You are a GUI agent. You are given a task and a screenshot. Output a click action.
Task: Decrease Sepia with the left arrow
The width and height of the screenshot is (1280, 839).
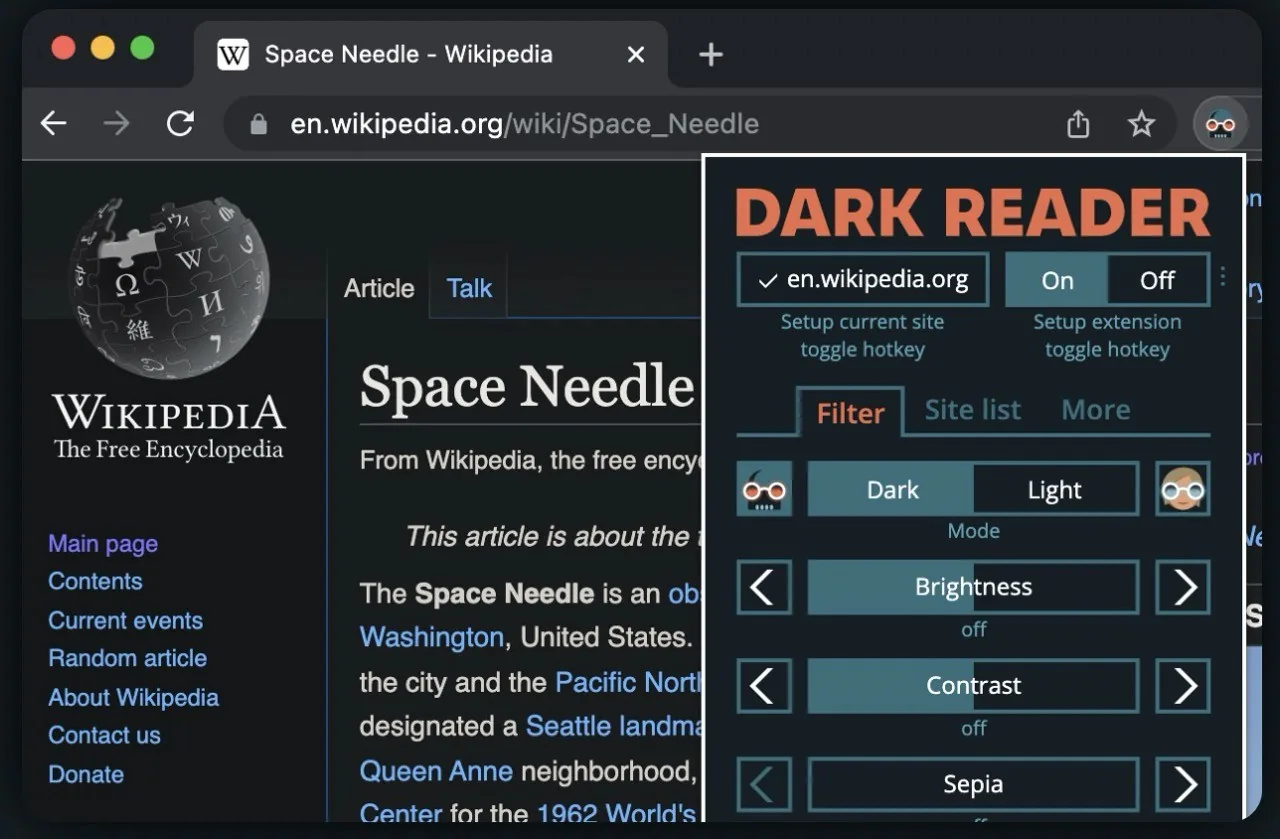(764, 785)
